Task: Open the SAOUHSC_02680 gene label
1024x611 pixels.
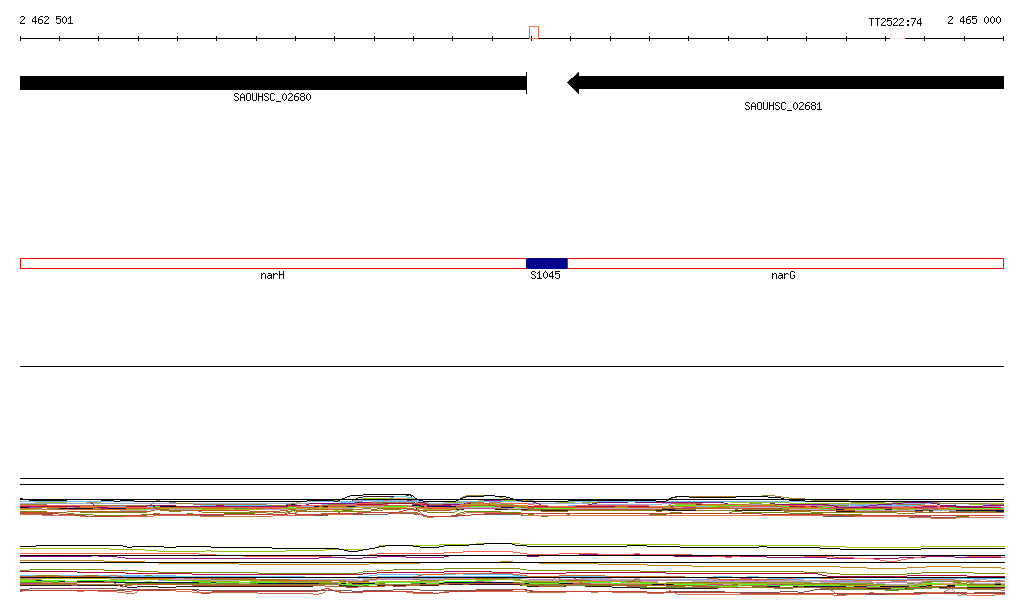Action: point(272,98)
